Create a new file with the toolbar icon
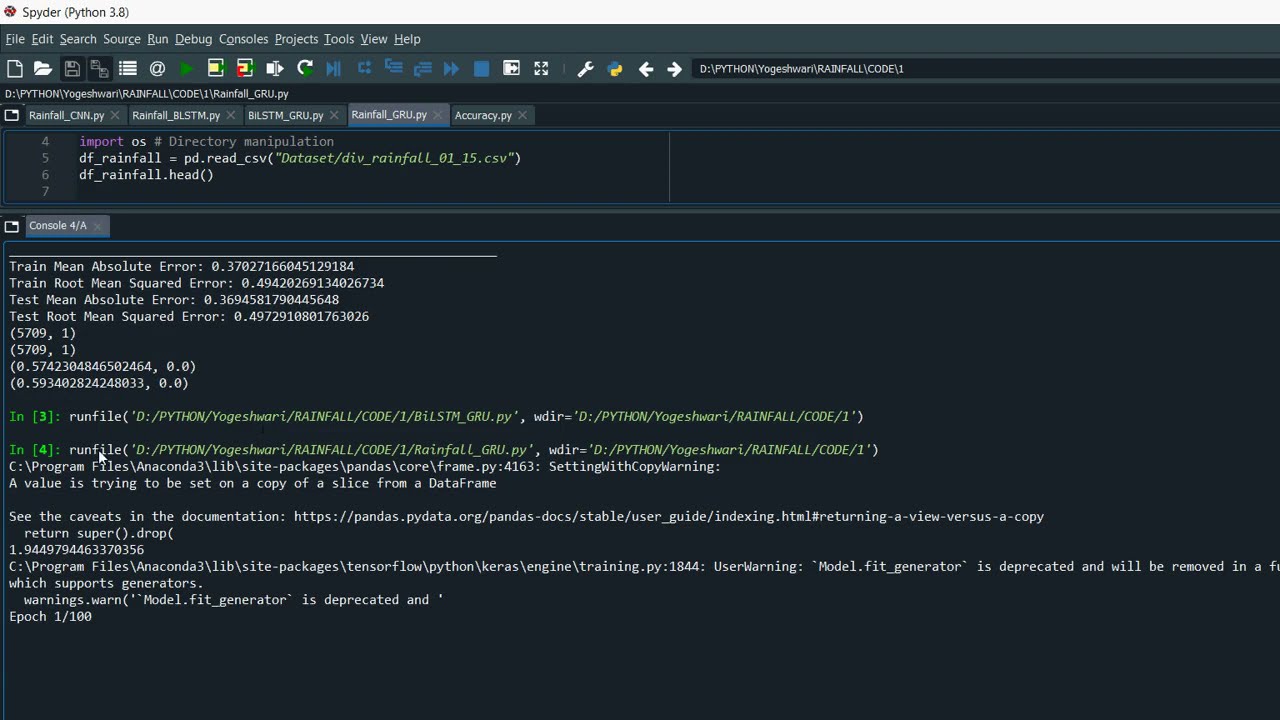The height and width of the screenshot is (720, 1280). tap(15, 69)
